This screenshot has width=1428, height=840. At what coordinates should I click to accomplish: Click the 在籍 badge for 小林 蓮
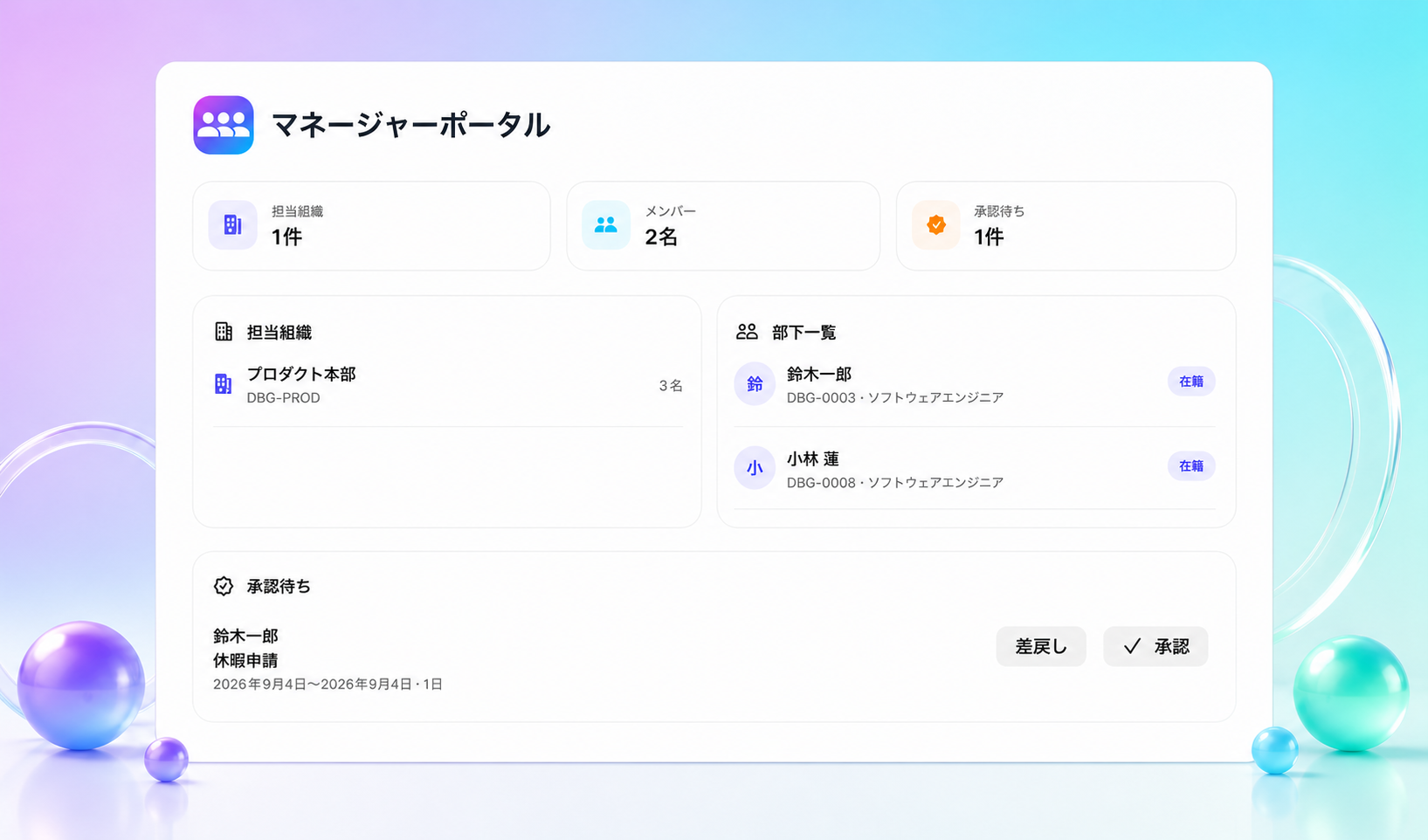pyautogui.click(x=1191, y=466)
